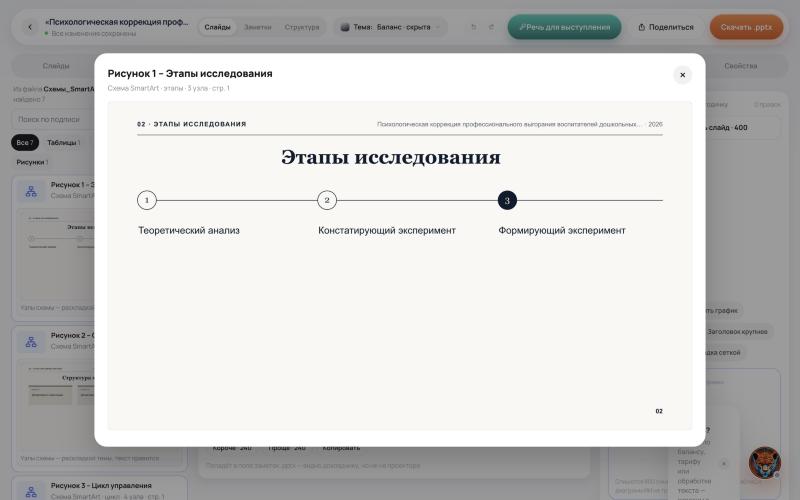Switch to the Структура view tab
800x500 pixels.
point(302,27)
